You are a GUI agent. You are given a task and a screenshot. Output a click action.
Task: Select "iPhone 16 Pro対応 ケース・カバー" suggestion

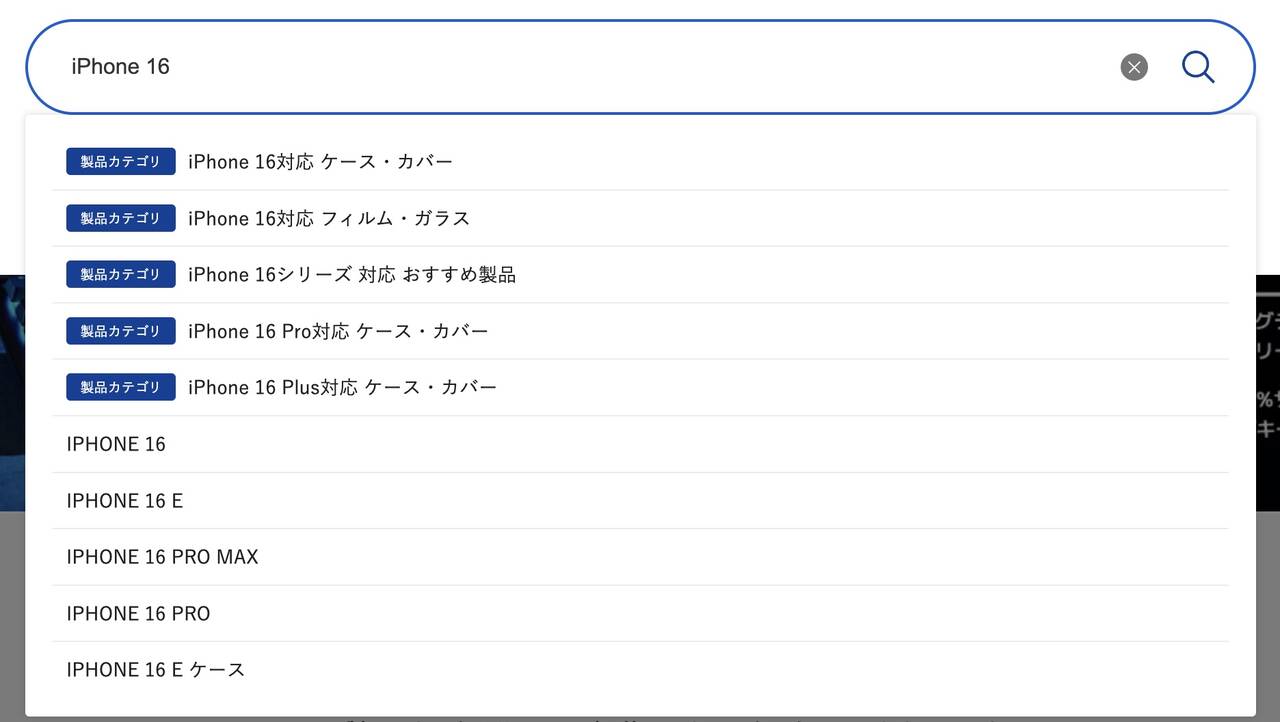coord(338,331)
